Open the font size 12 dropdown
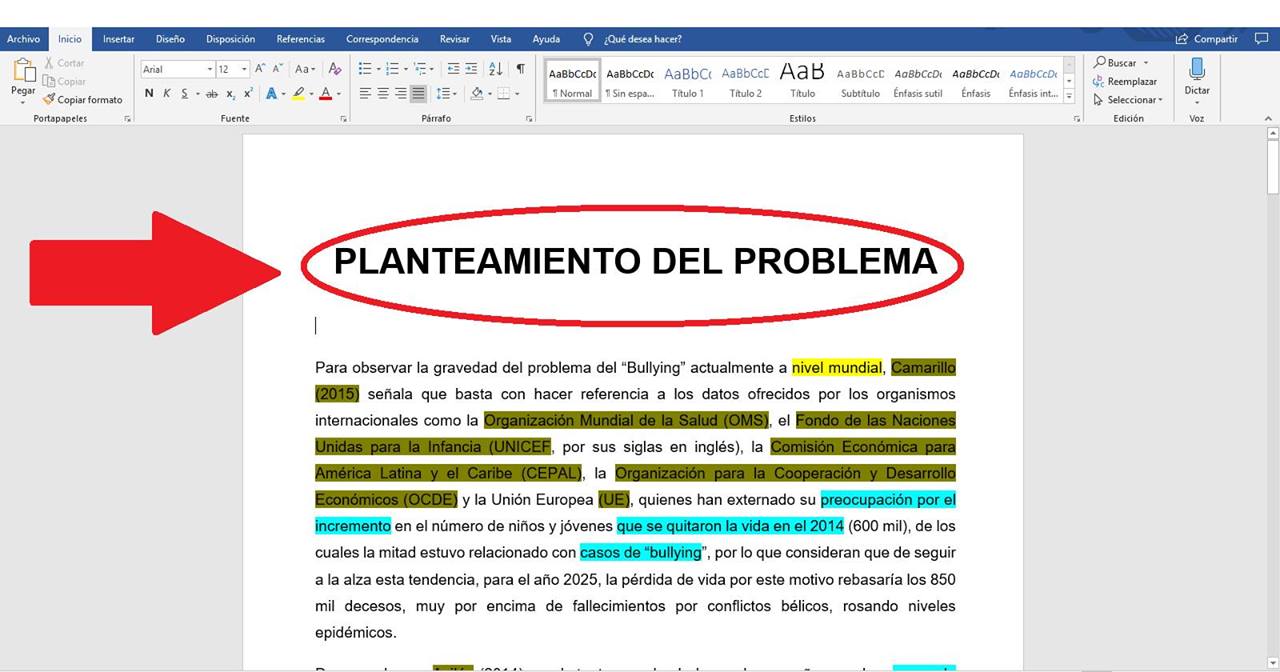The height and width of the screenshot is (672, 1280). (x=244, y=69)
